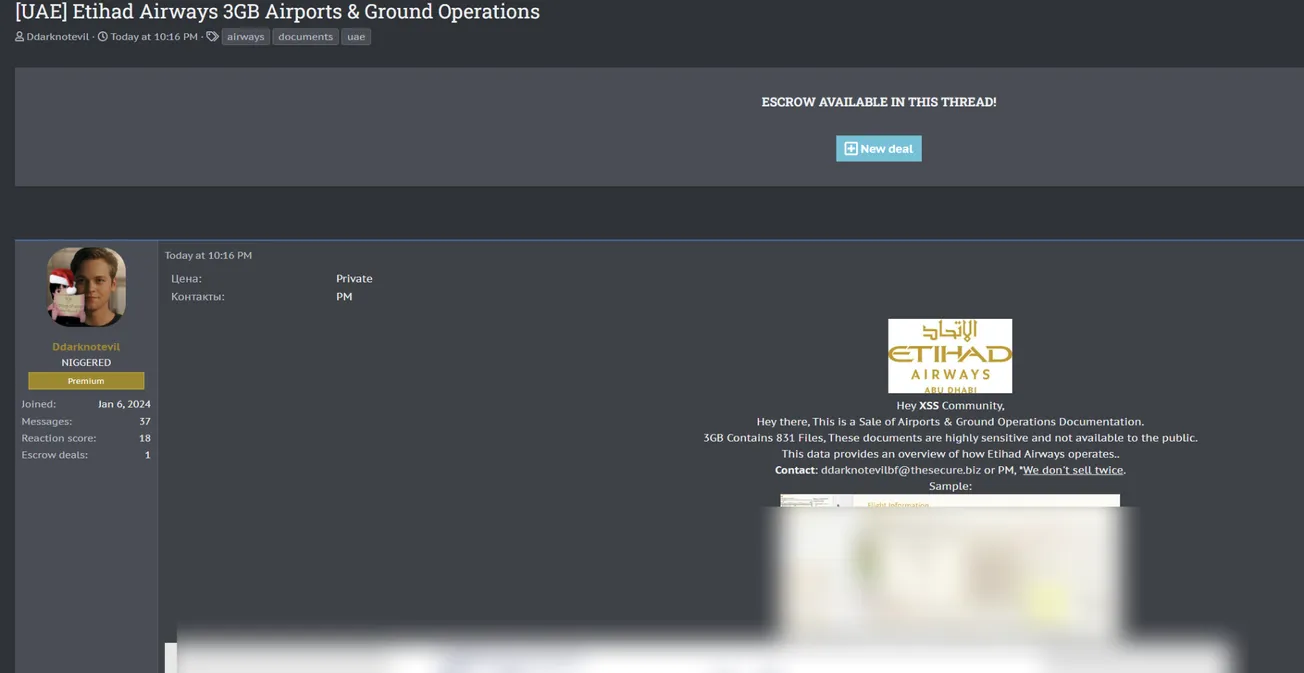
Task: Open the uae tag
Action: [356, 37]
